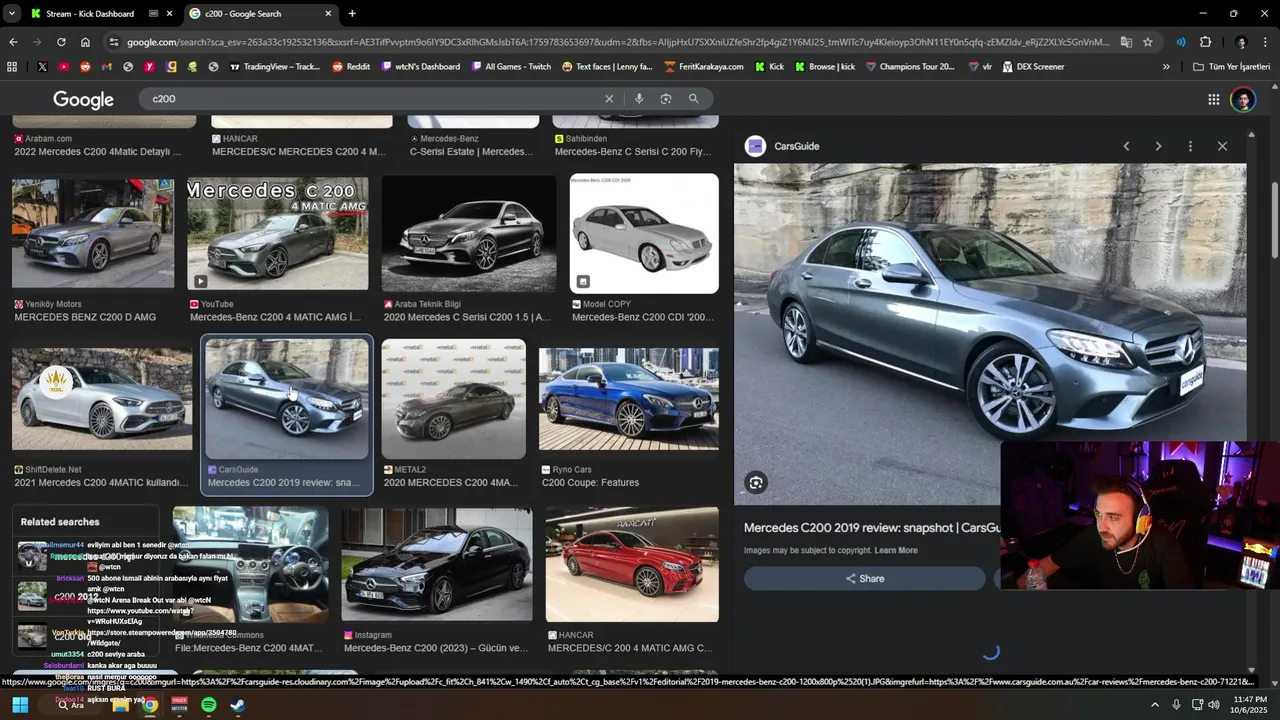This screenshot has width=1280, height=720.
Task: Open the METAL2 2020 Mercedes C200 thumbnail
Action: (454, 399)
